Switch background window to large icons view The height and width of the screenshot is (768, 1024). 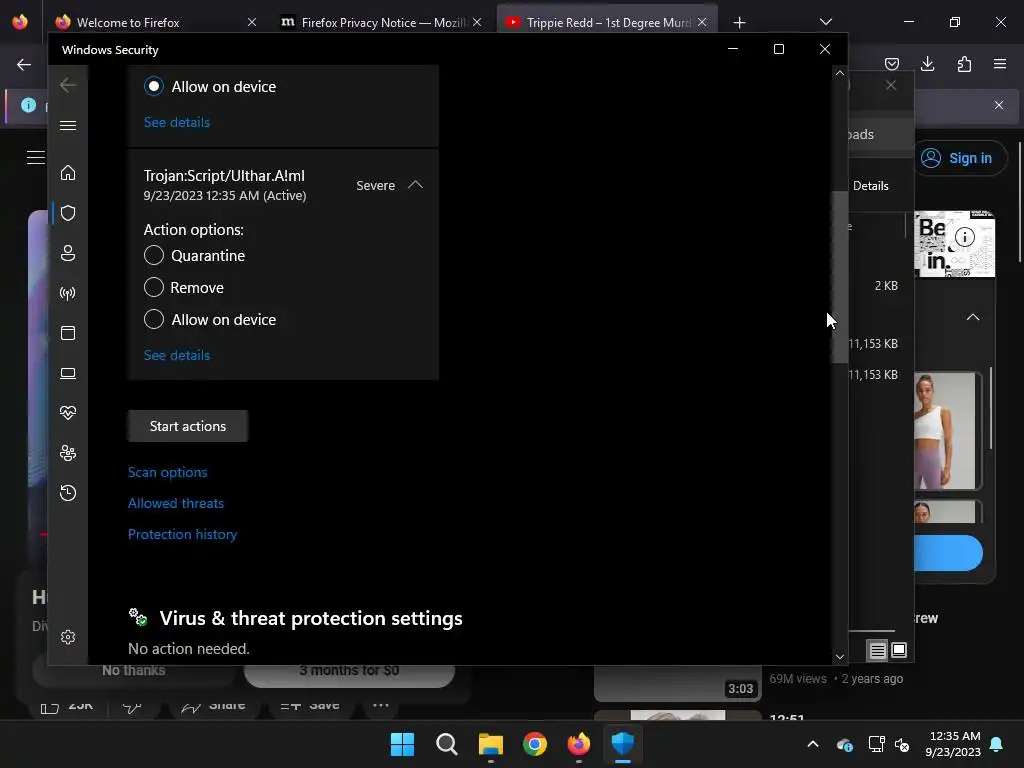(x=899, y=650)
